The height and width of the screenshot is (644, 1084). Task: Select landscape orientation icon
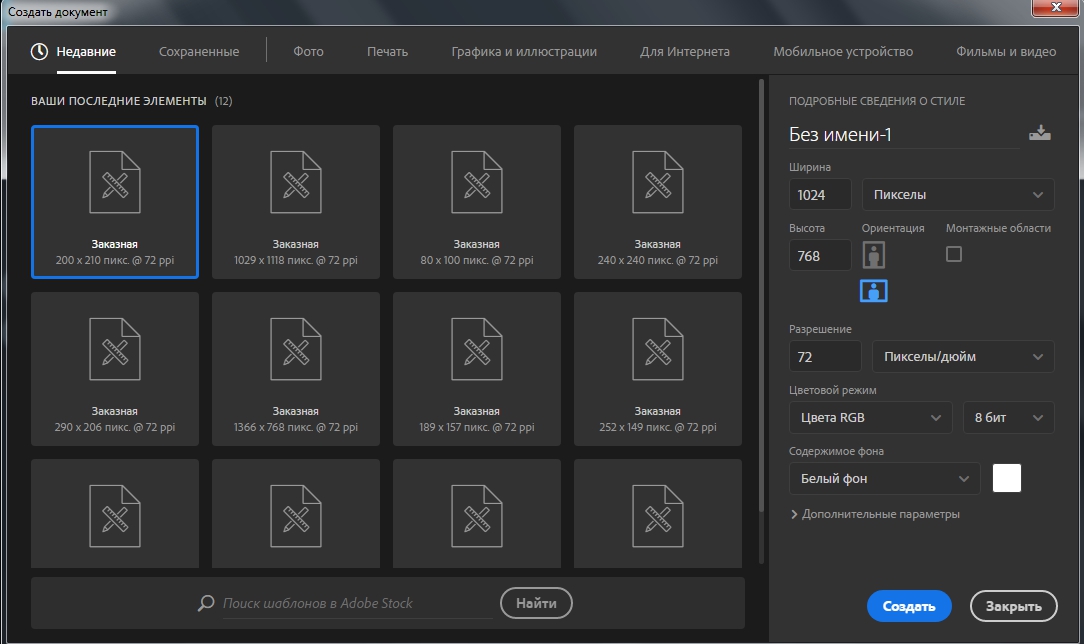874,291
